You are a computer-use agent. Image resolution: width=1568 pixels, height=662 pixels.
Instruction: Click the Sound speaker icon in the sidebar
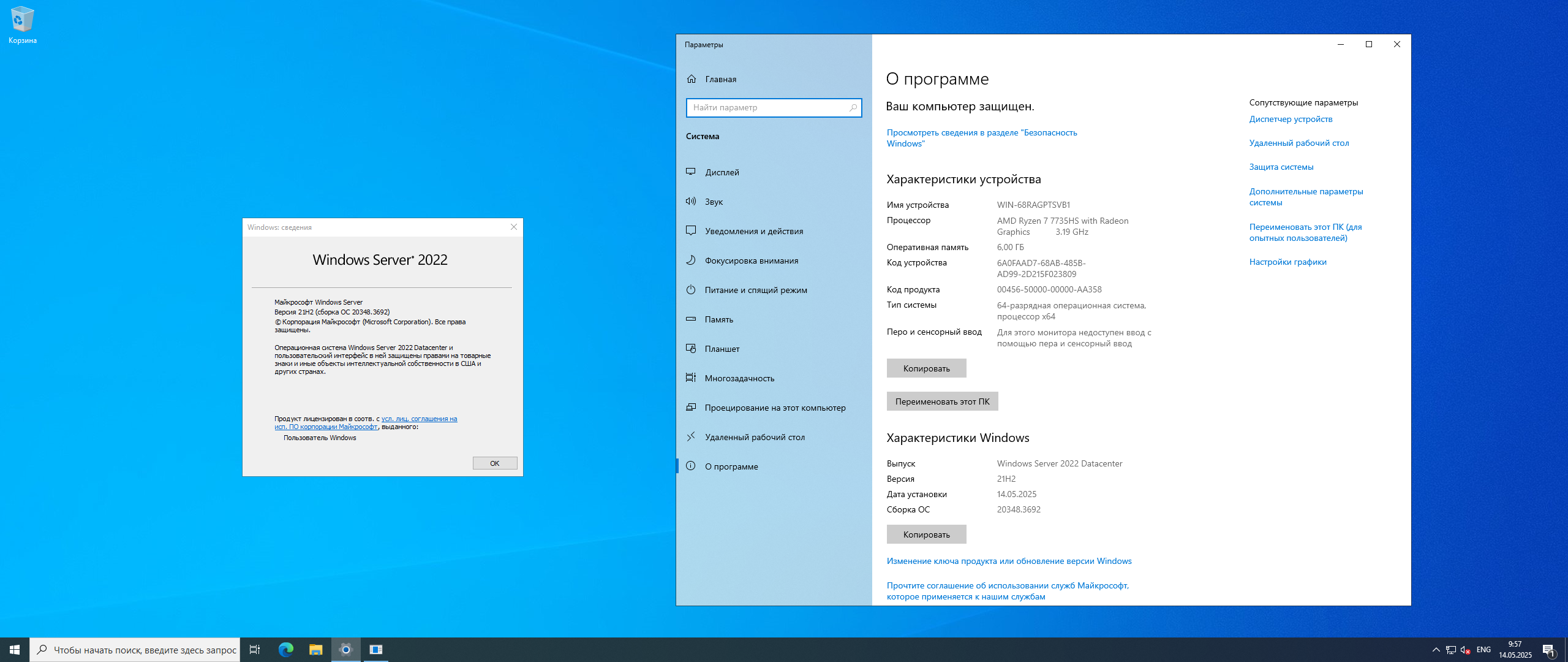click(x=691, y=201)
